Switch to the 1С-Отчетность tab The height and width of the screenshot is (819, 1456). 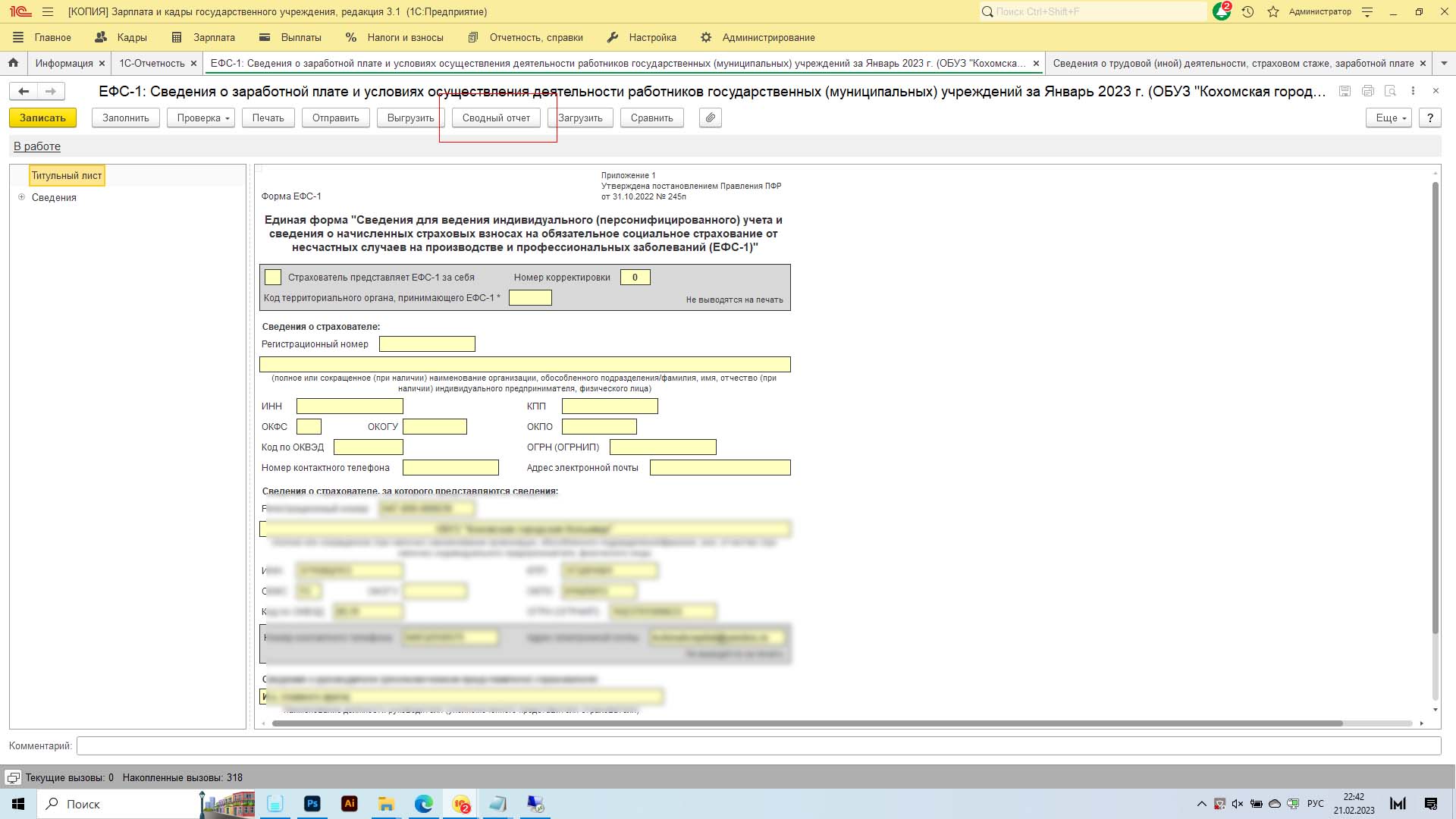coord(152,64)
